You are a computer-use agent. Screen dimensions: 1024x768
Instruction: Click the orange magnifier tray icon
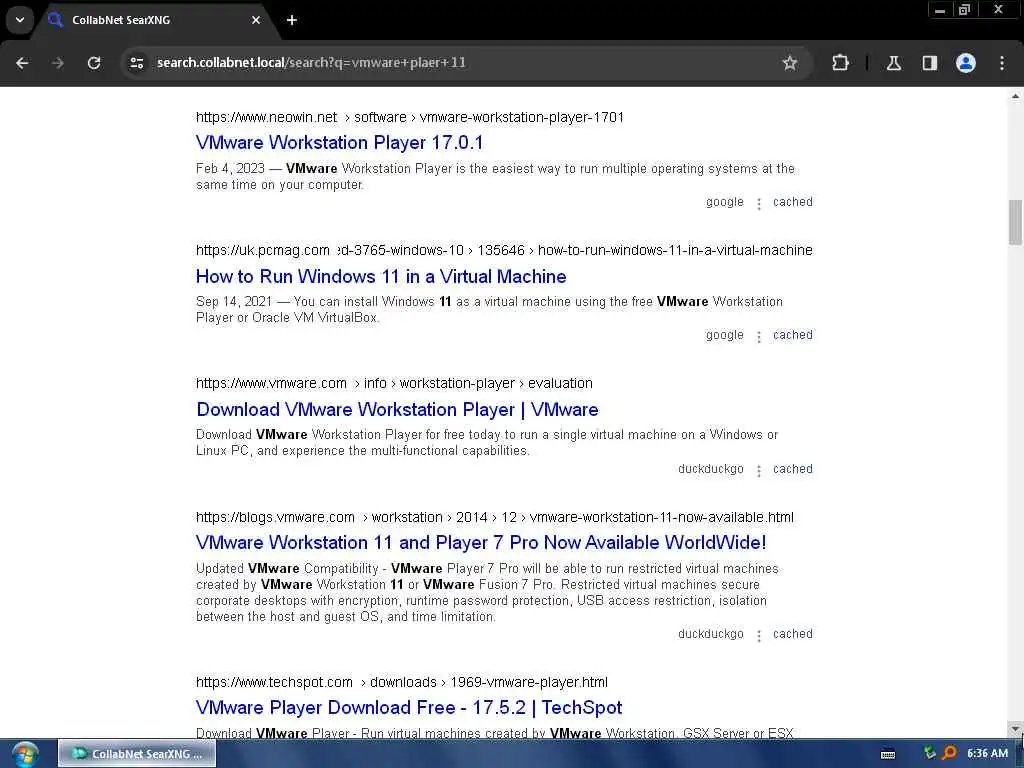point(949,754)
